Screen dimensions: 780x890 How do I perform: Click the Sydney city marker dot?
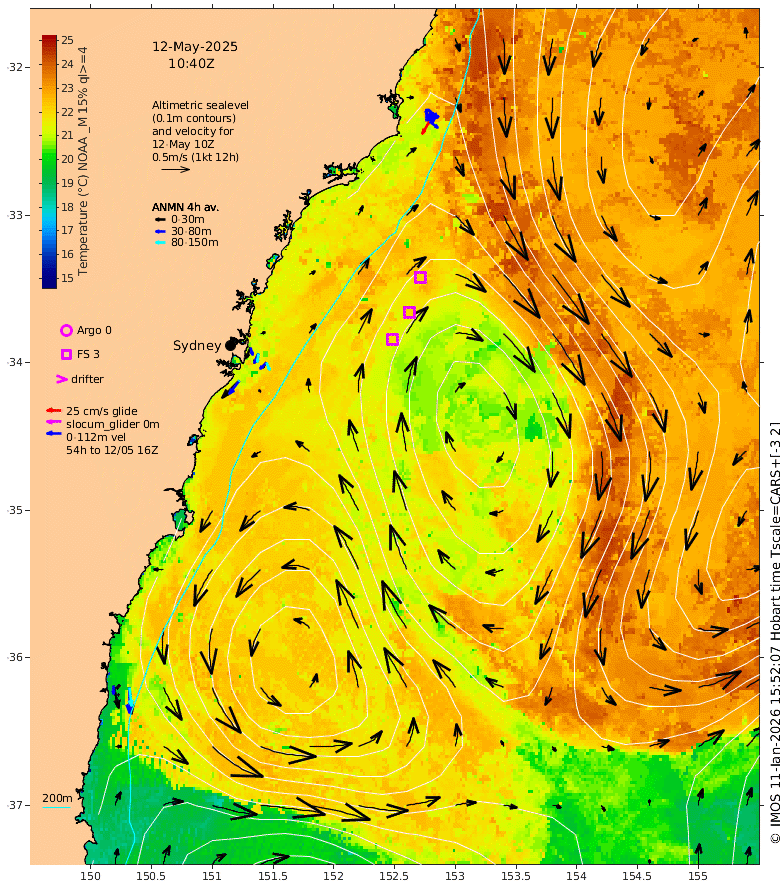[230, 345]
